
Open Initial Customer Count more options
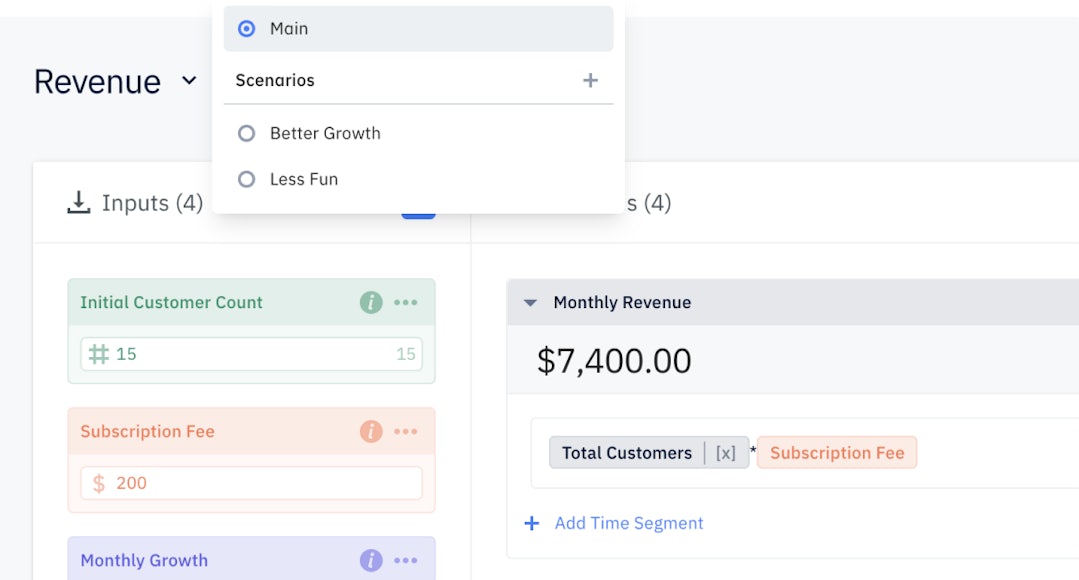(x=405, y=302)
